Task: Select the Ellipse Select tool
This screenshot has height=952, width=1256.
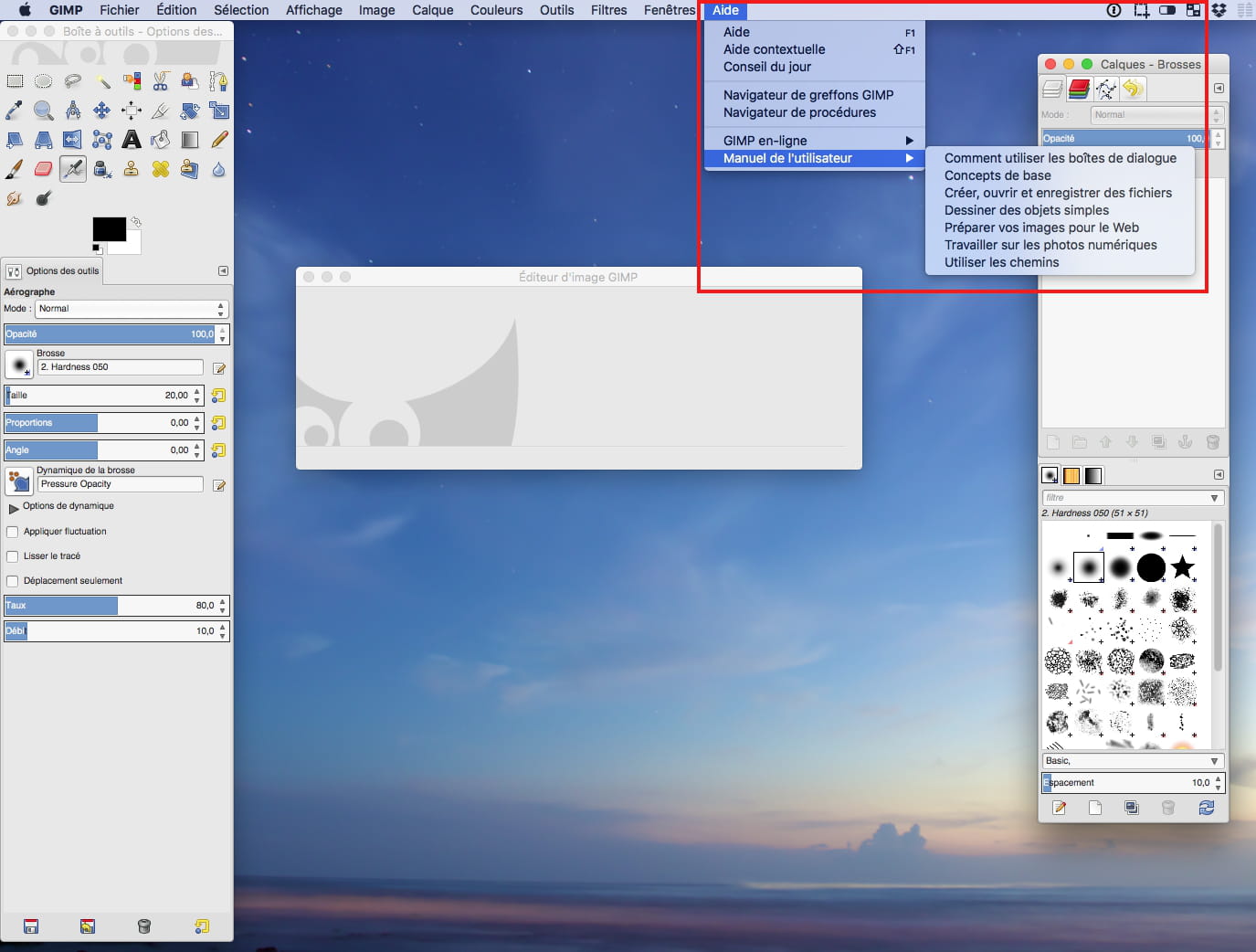Action: (x=43, y=81)
